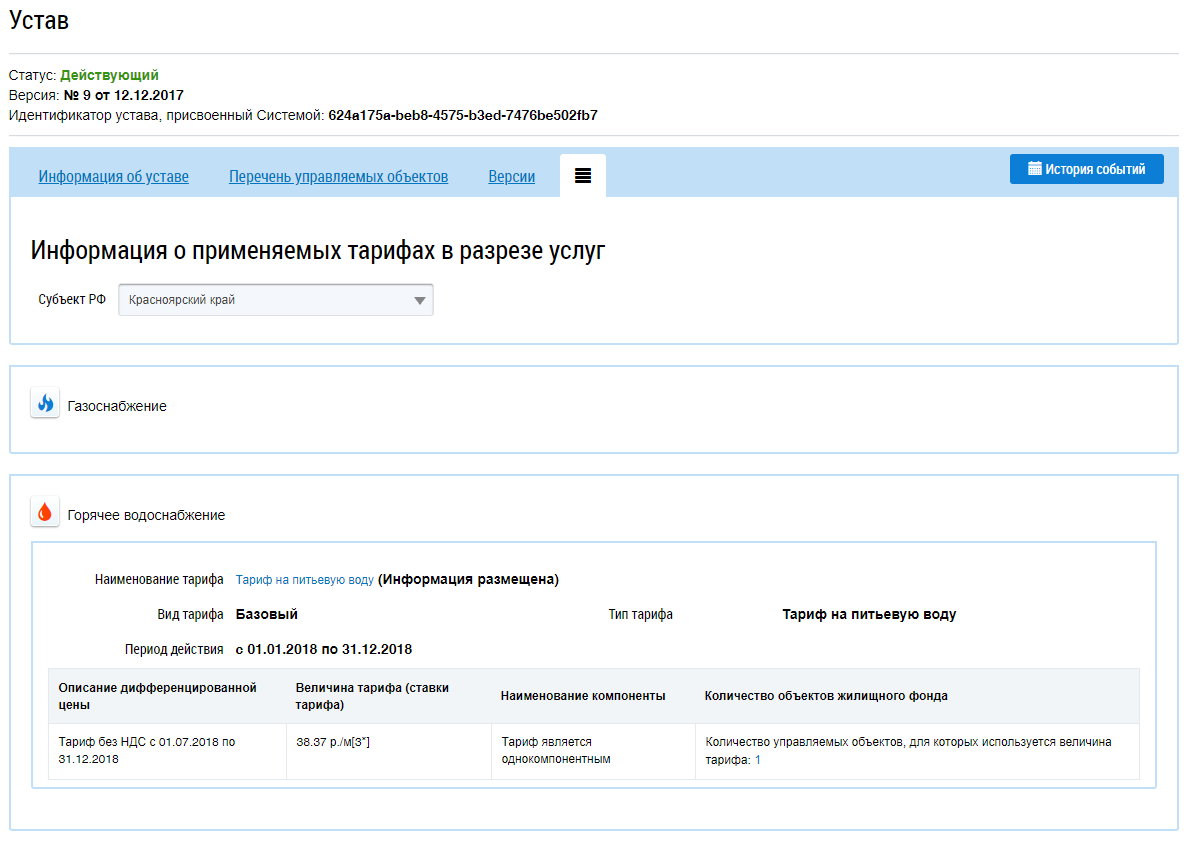Click the Горячее водоснабжение section title text
1191x842 pixels.
coord(146,515)
